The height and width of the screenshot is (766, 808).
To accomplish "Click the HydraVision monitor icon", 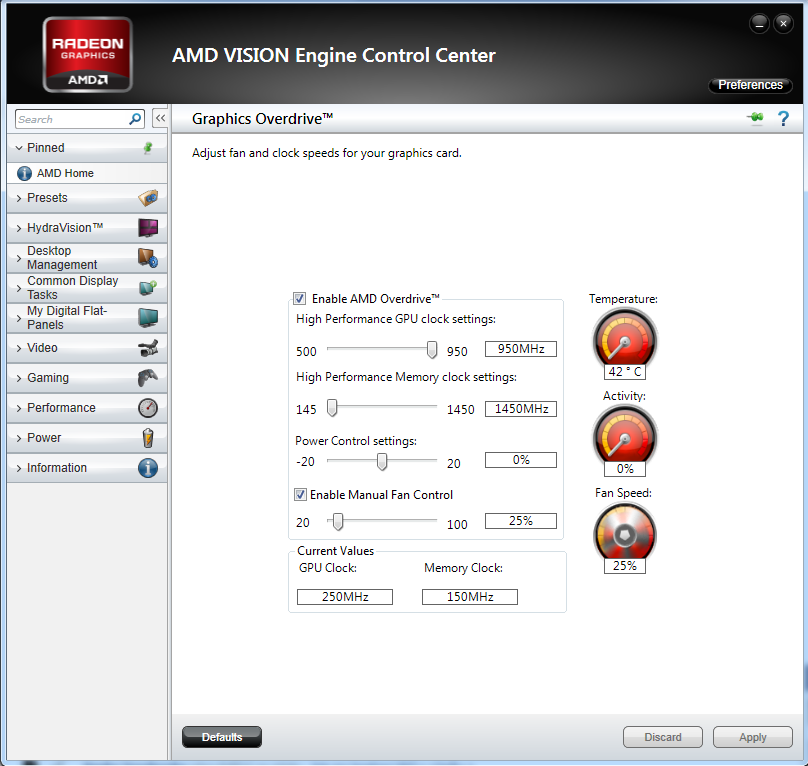I will click(x=148, y=228).
